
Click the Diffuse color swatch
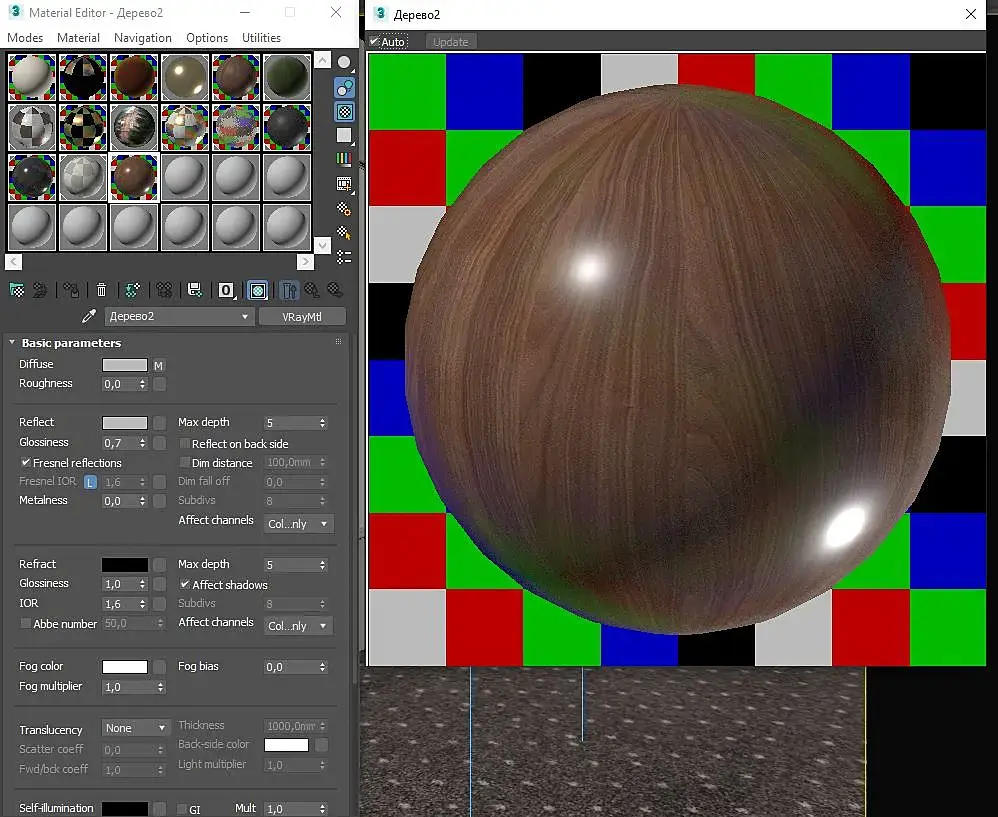pyautogui.click(x=125, y=365)
